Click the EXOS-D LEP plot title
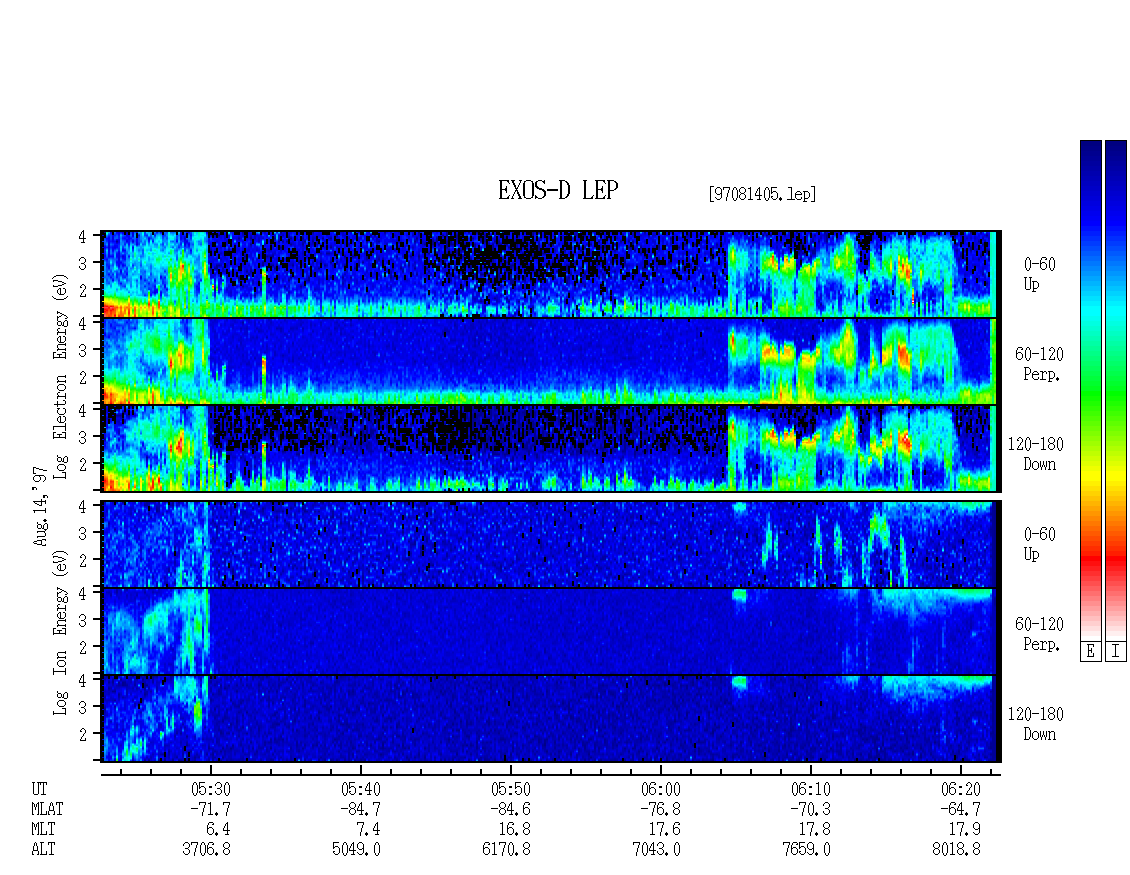 click(558, 190)
